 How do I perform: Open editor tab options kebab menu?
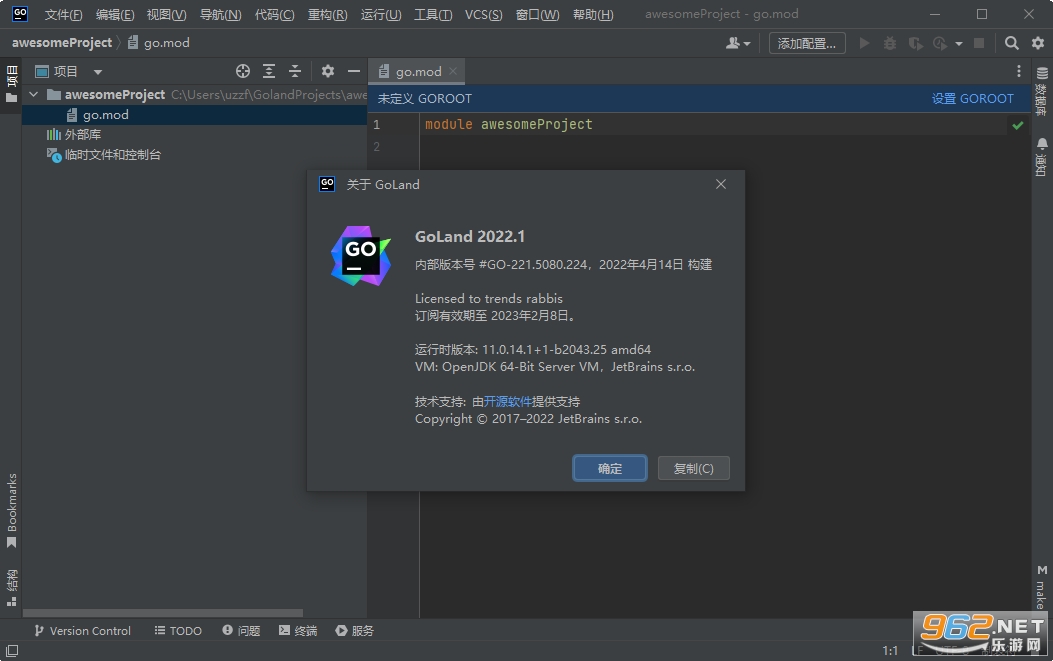pyautogui.click(x=1019, y=71)
